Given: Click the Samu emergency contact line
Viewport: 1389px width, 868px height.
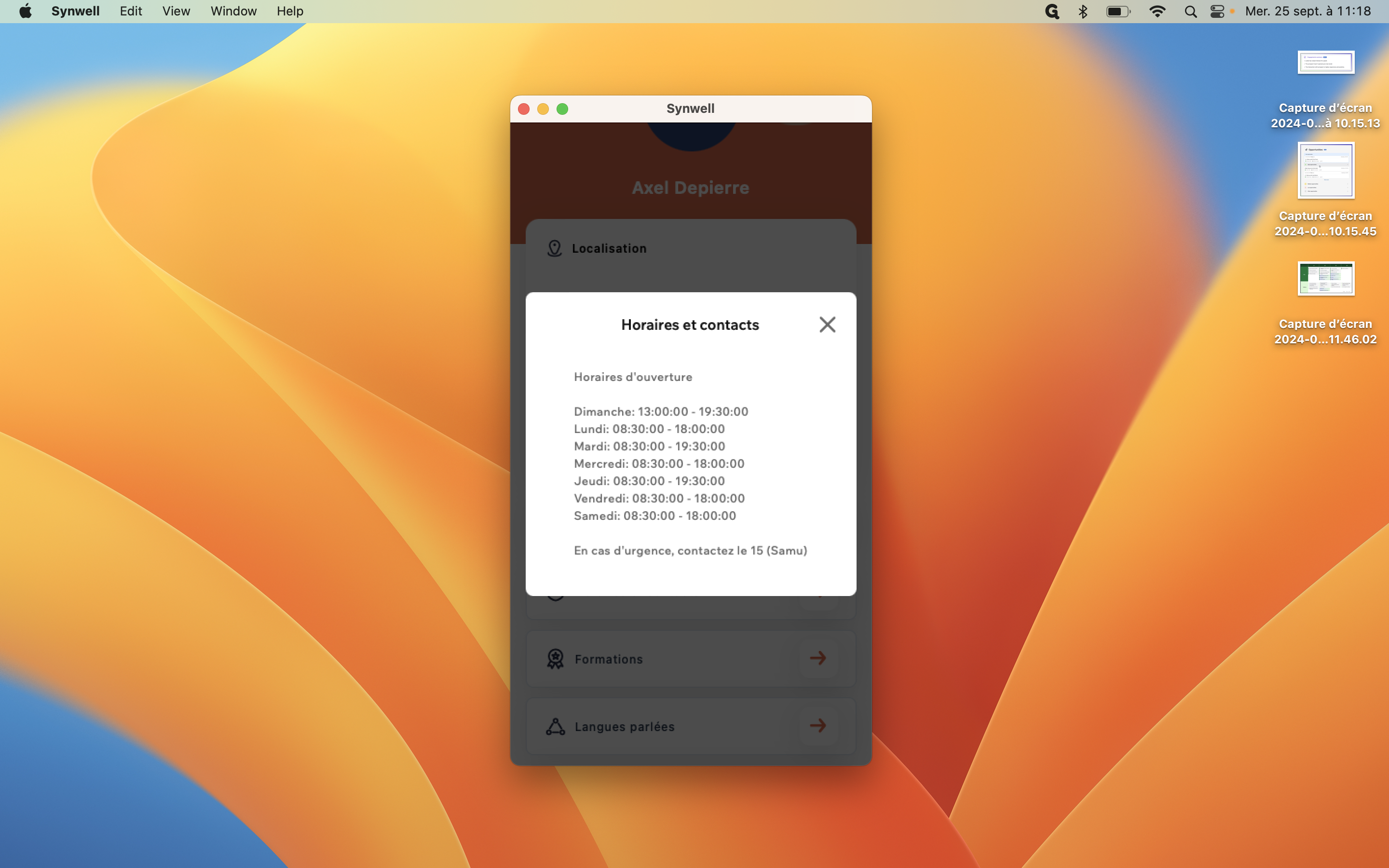Looking at the screenshot, I should (x=691, y=551).
